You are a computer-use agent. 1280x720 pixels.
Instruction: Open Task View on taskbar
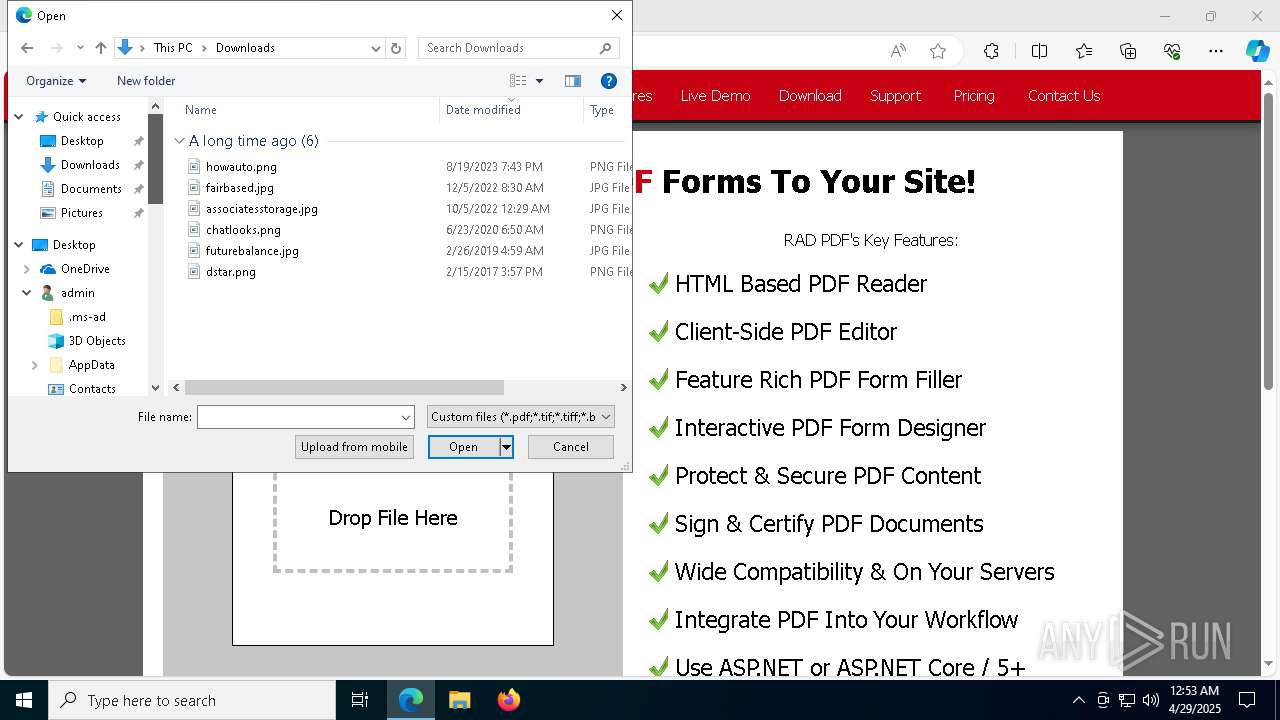click(x=360, y=700)
